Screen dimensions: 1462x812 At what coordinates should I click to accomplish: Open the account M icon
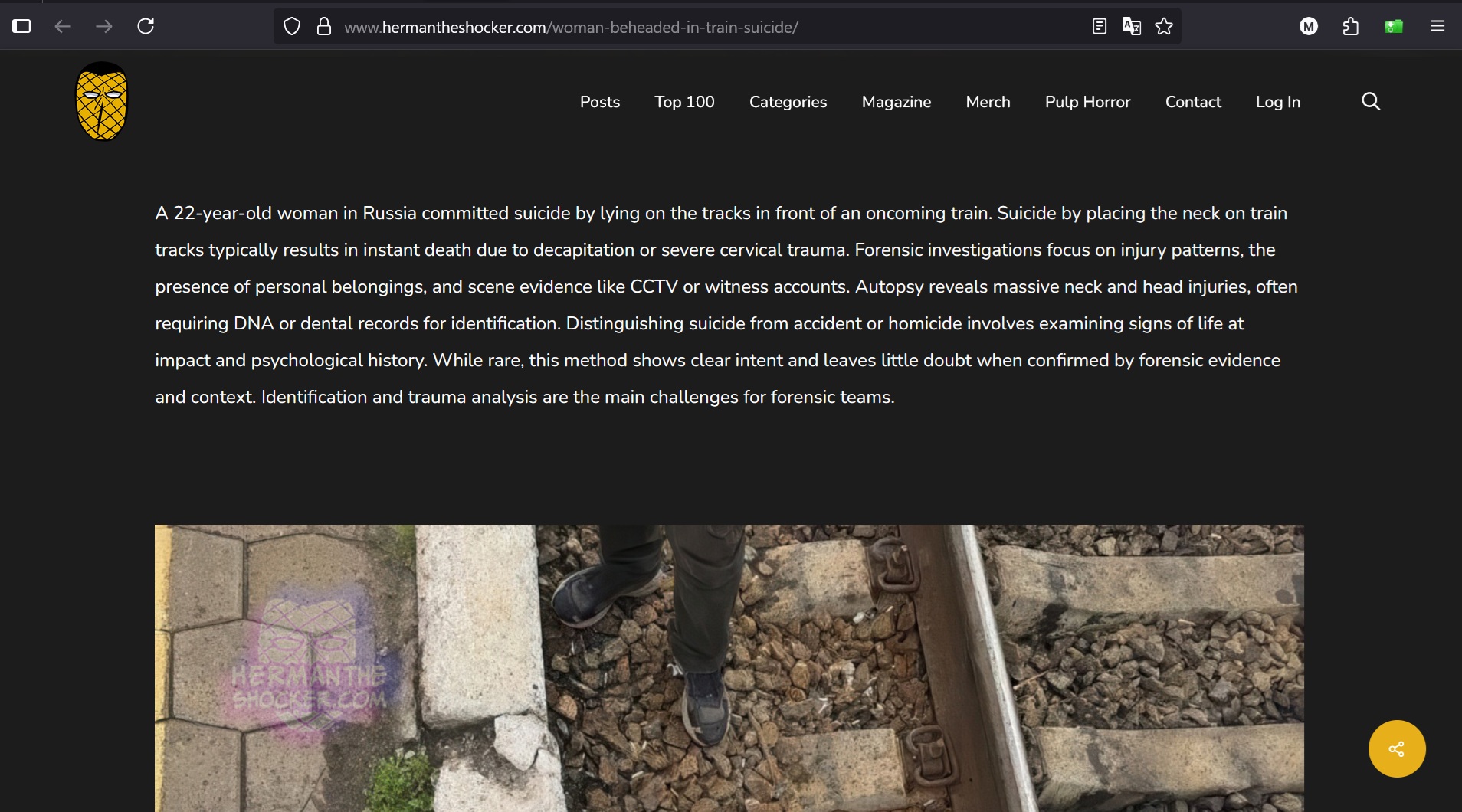click(1309, 27)
